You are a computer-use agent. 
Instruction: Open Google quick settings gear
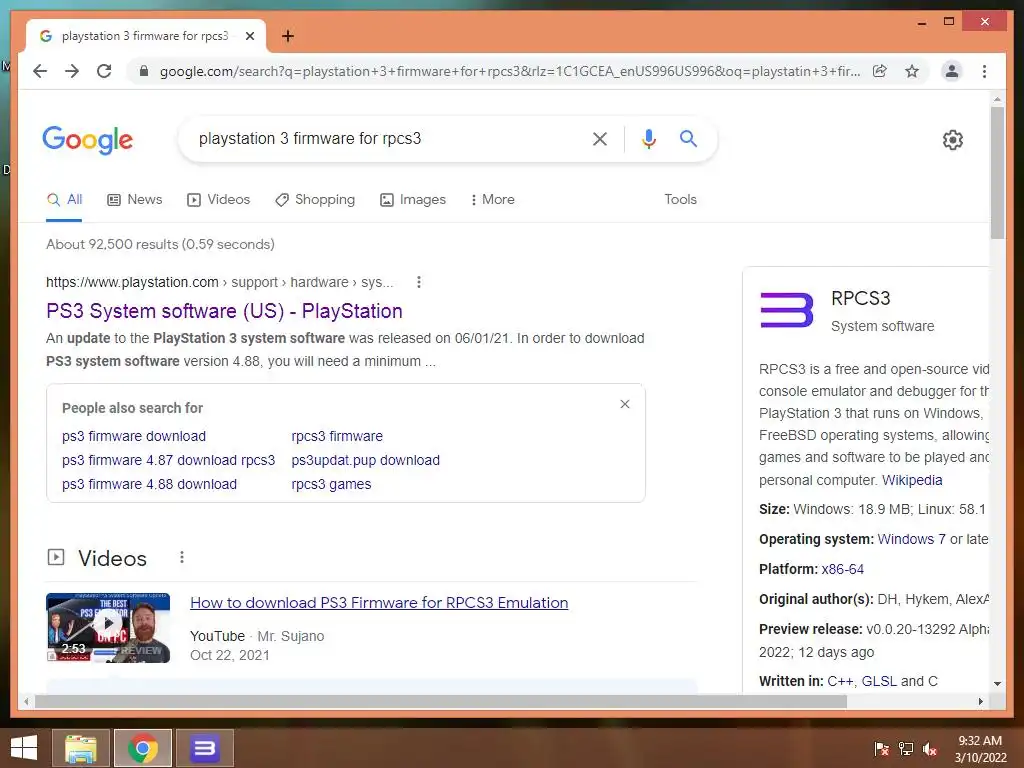point(953,140)
